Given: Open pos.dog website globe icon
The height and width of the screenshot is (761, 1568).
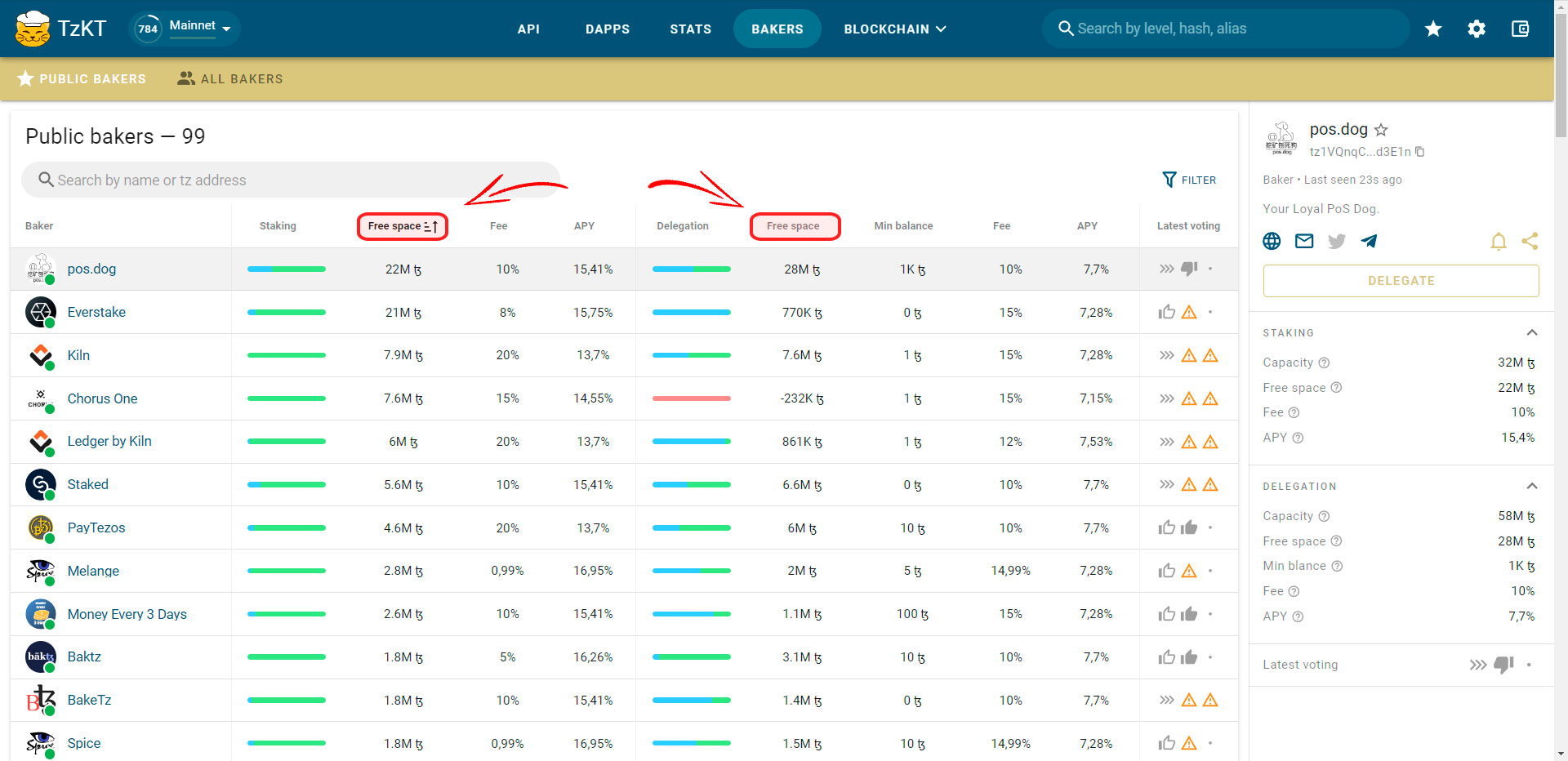Looking at the screenshot, I should [1272, 241].
